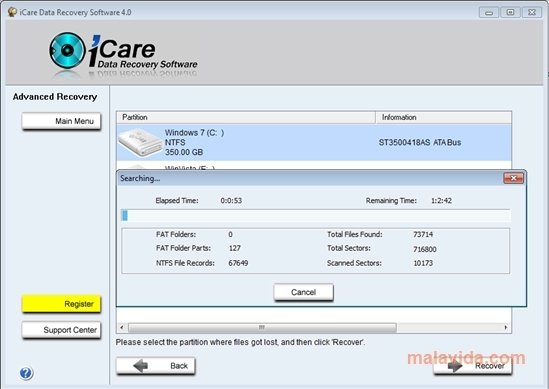Close the iCare Data Recovery window
The image size is (549, 389).
coord(532,13)
